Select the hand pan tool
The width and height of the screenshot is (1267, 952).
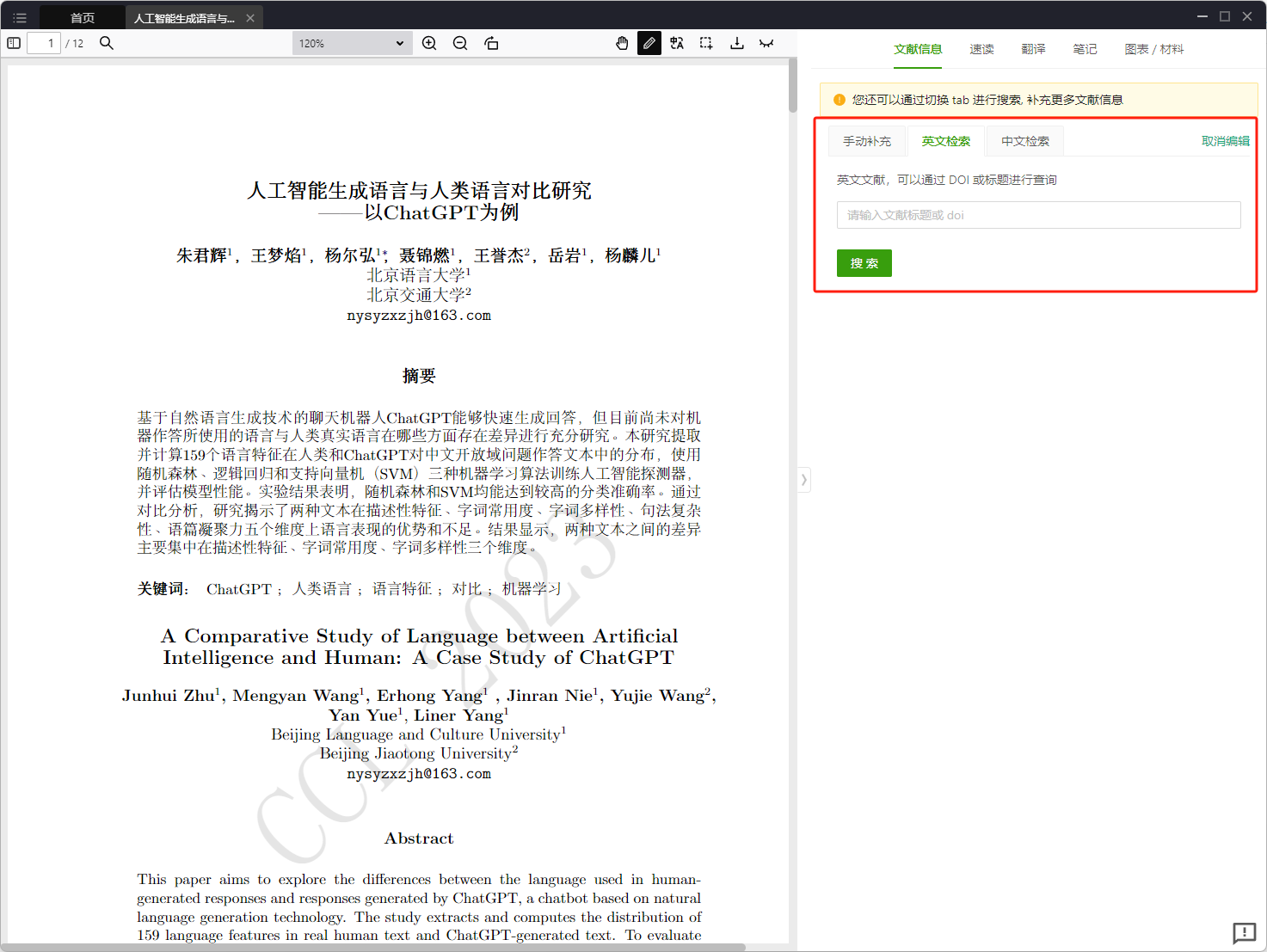tap(622, 43)
